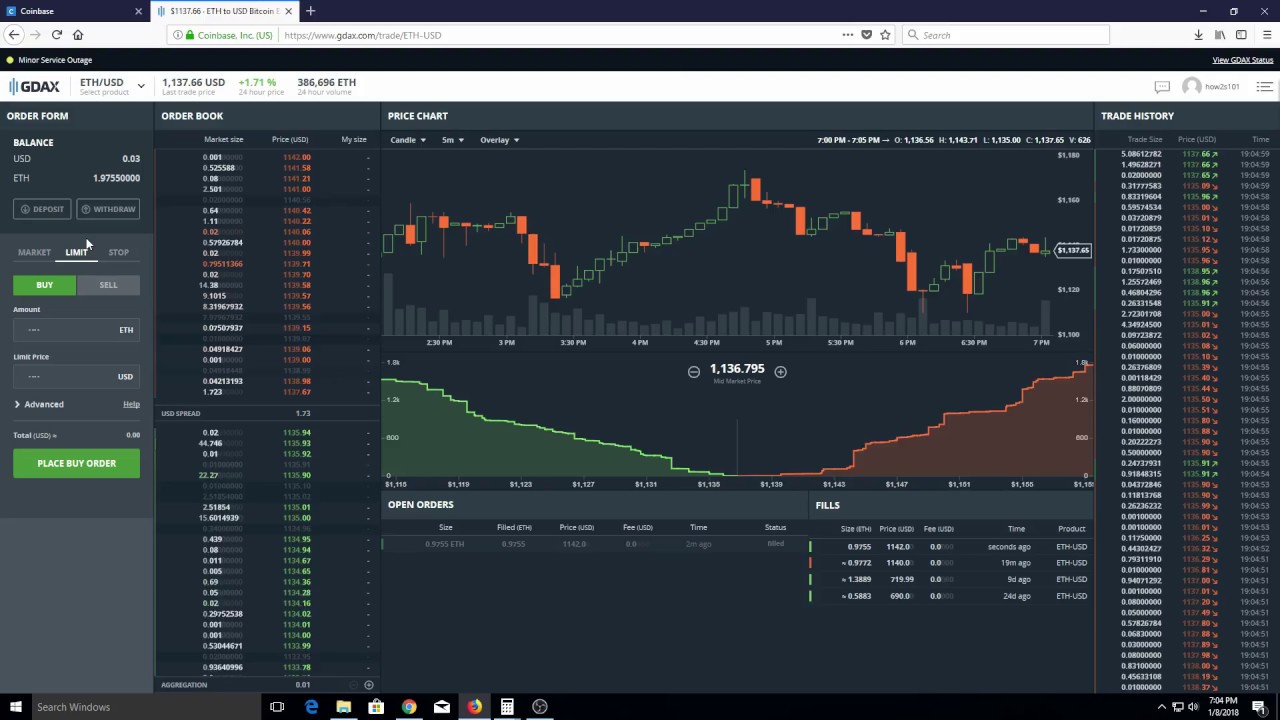
Task: Open Firefox library icon
Action: (1220, 35)
